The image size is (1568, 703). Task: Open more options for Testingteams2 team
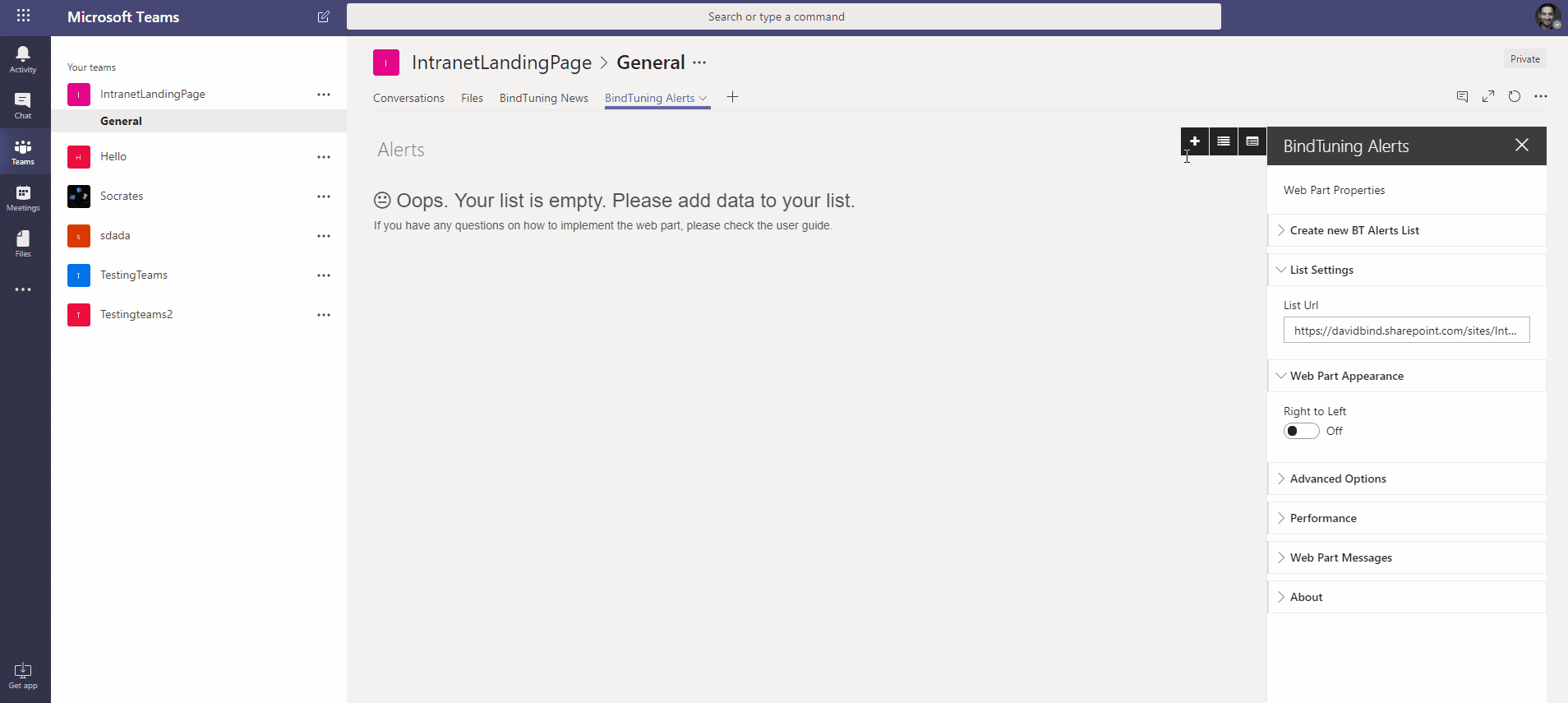[x=324, y=315]
